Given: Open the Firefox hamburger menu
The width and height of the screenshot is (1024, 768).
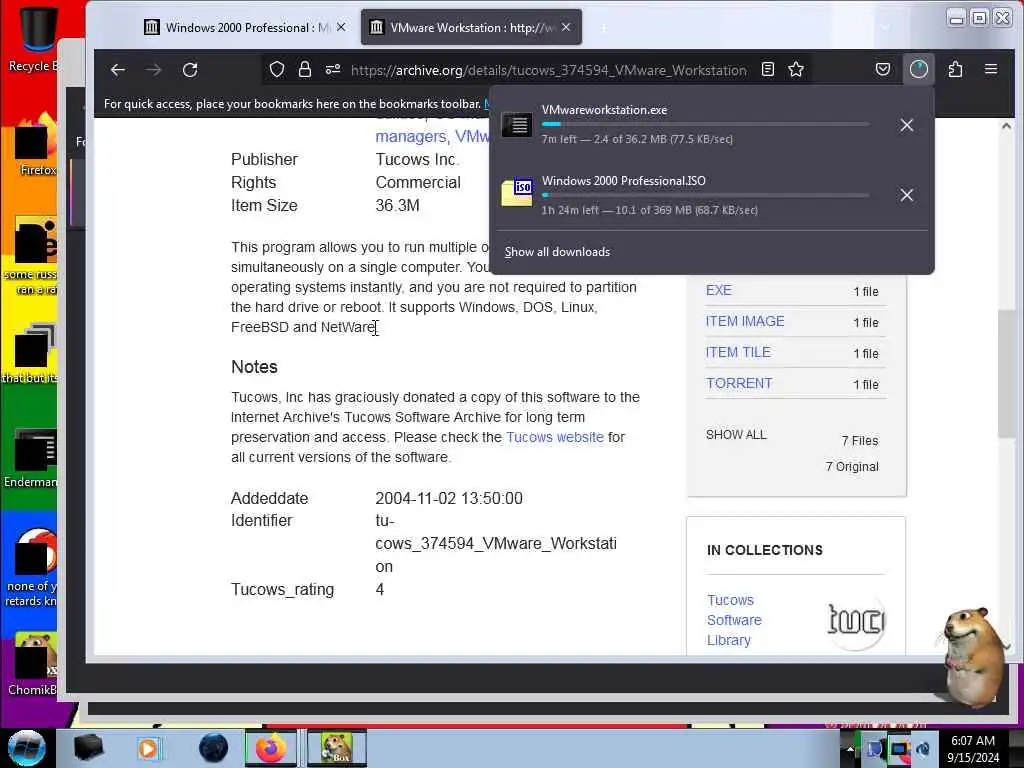Looking at the screenshot, I should [x=991, y=69].
